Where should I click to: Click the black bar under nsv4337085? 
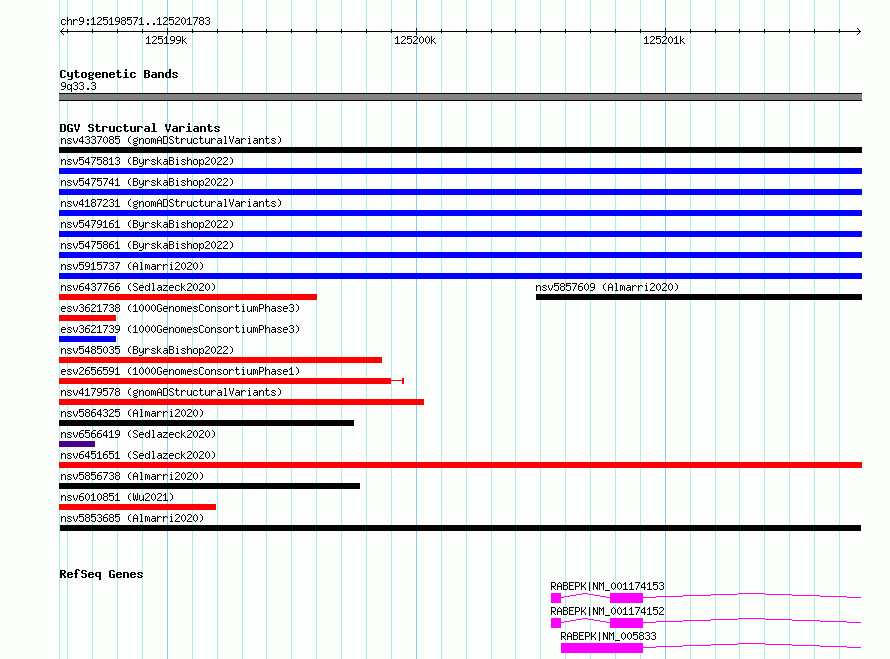[460, 150]
